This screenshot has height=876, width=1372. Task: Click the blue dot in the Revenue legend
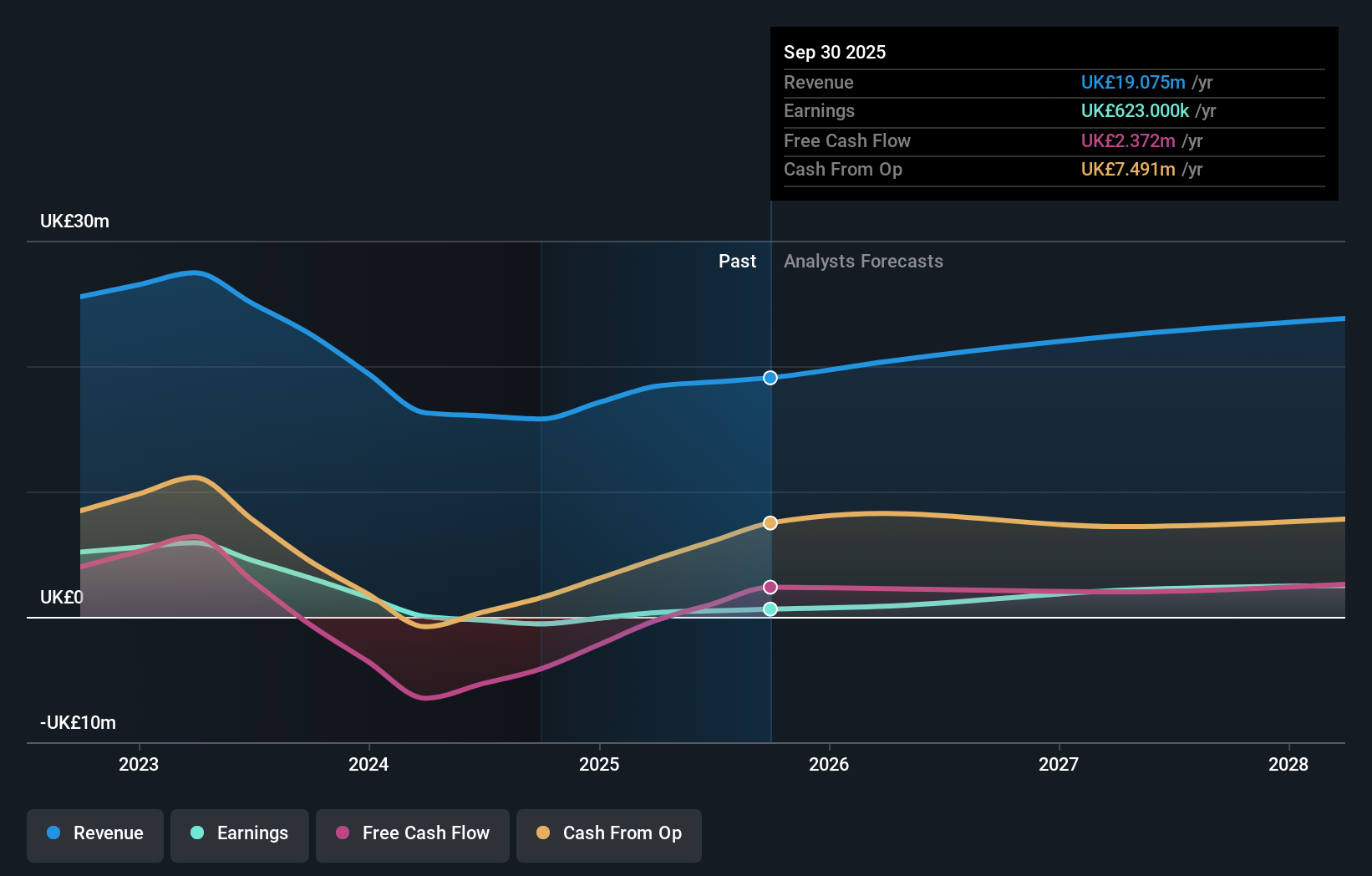[52, 833]
